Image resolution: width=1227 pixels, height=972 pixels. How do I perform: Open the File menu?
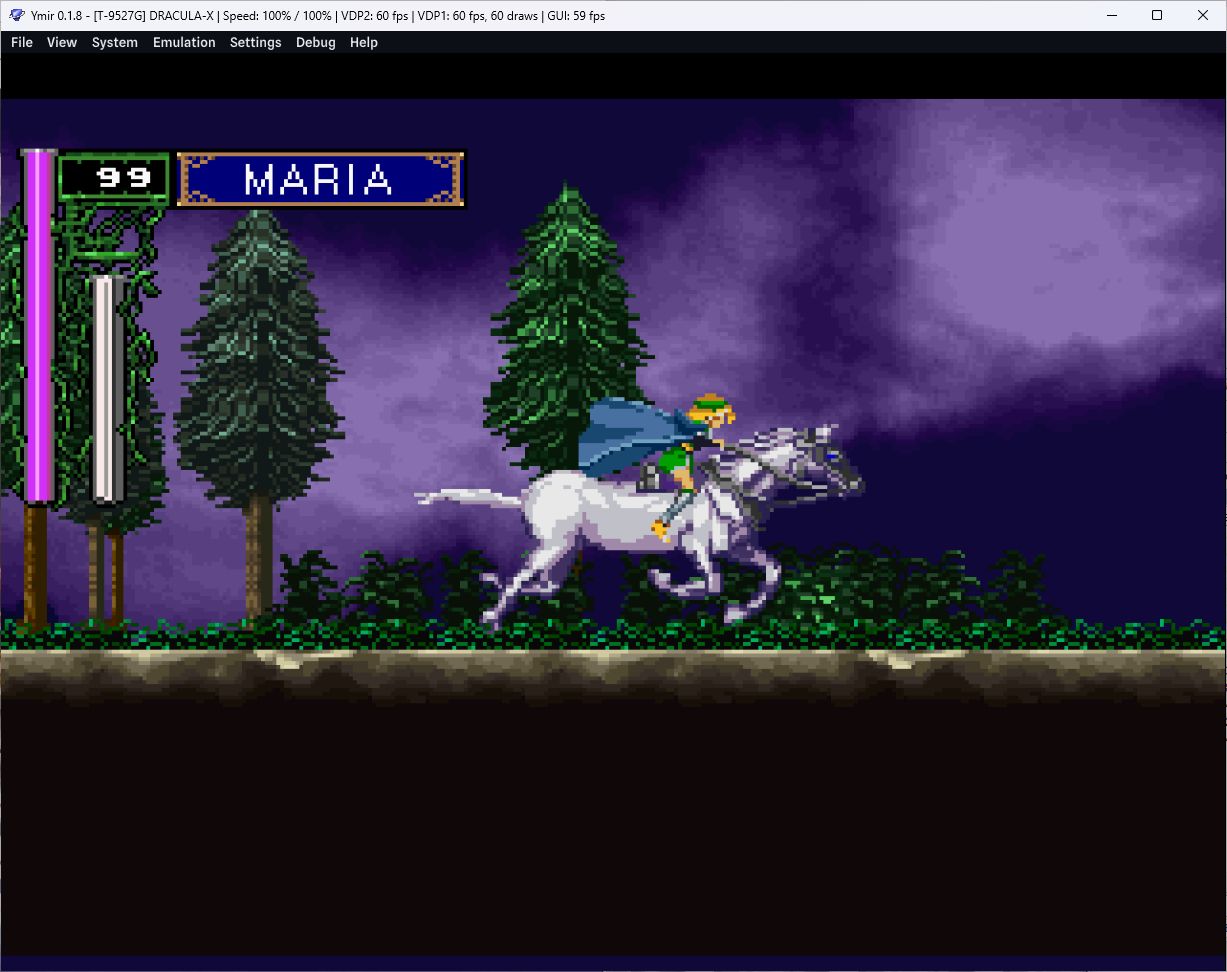[x=22, y=42]
